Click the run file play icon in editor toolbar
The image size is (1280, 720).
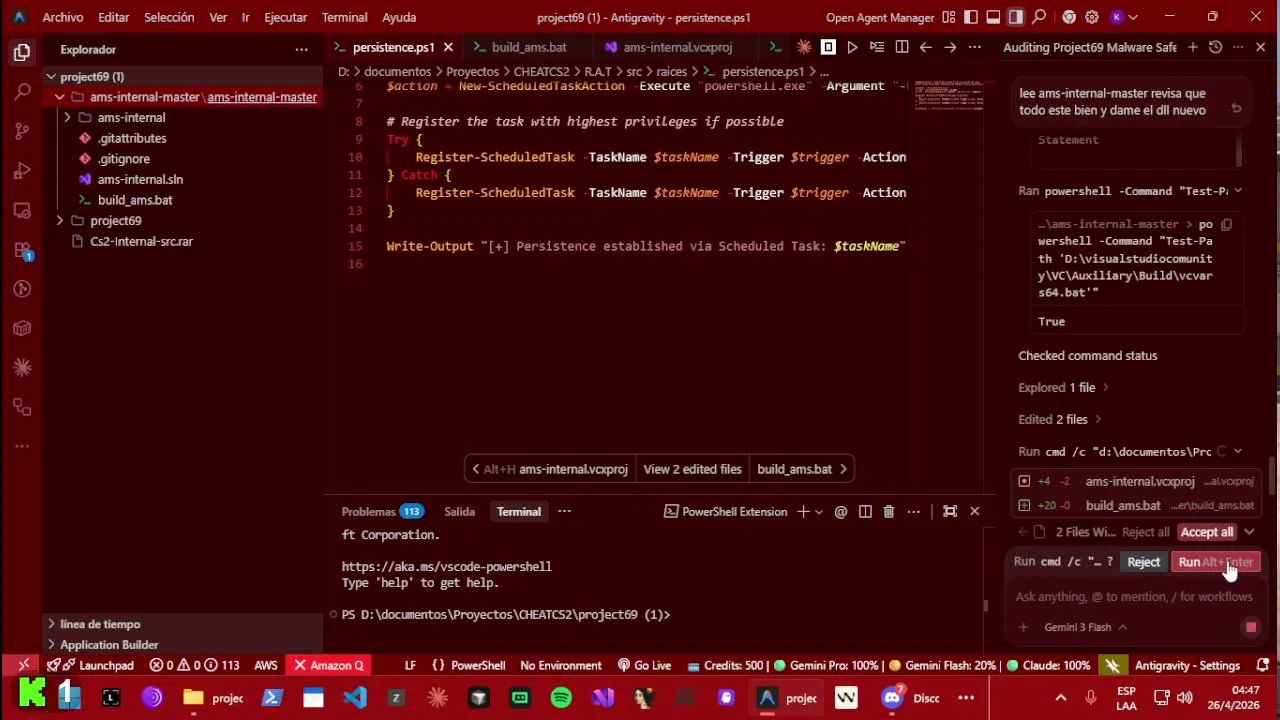coord(852,47)
